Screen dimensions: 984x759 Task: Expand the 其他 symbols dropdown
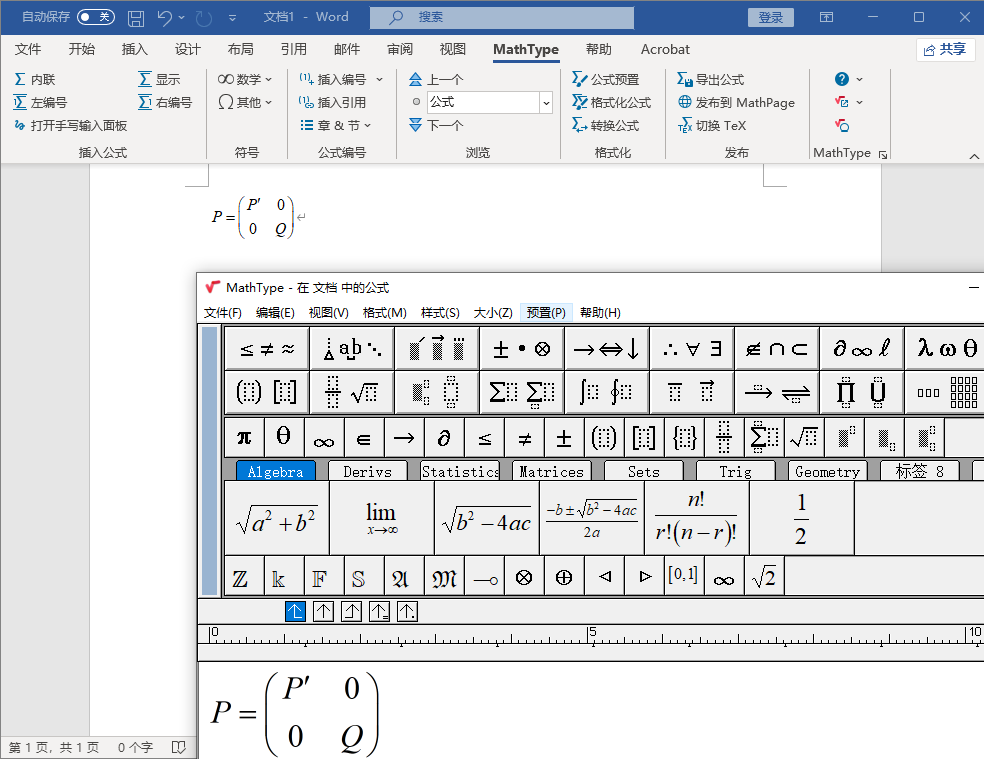245,102
